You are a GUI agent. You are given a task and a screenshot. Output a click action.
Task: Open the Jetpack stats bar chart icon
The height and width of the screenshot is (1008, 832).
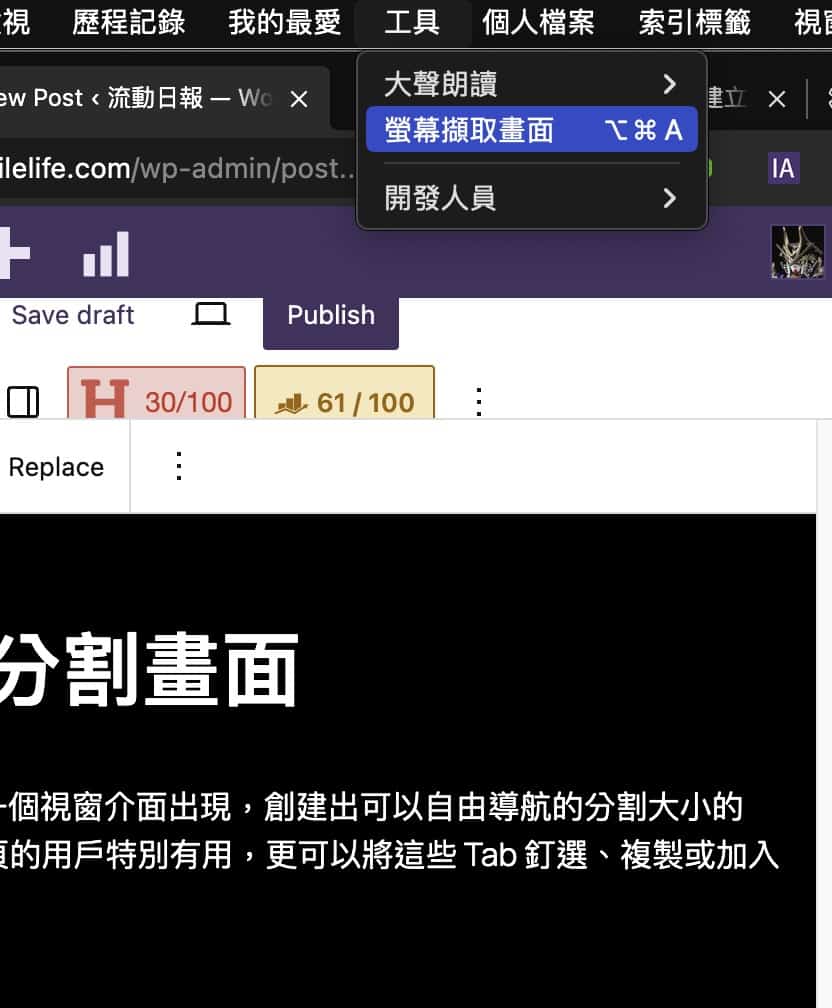tap(105, 253)
